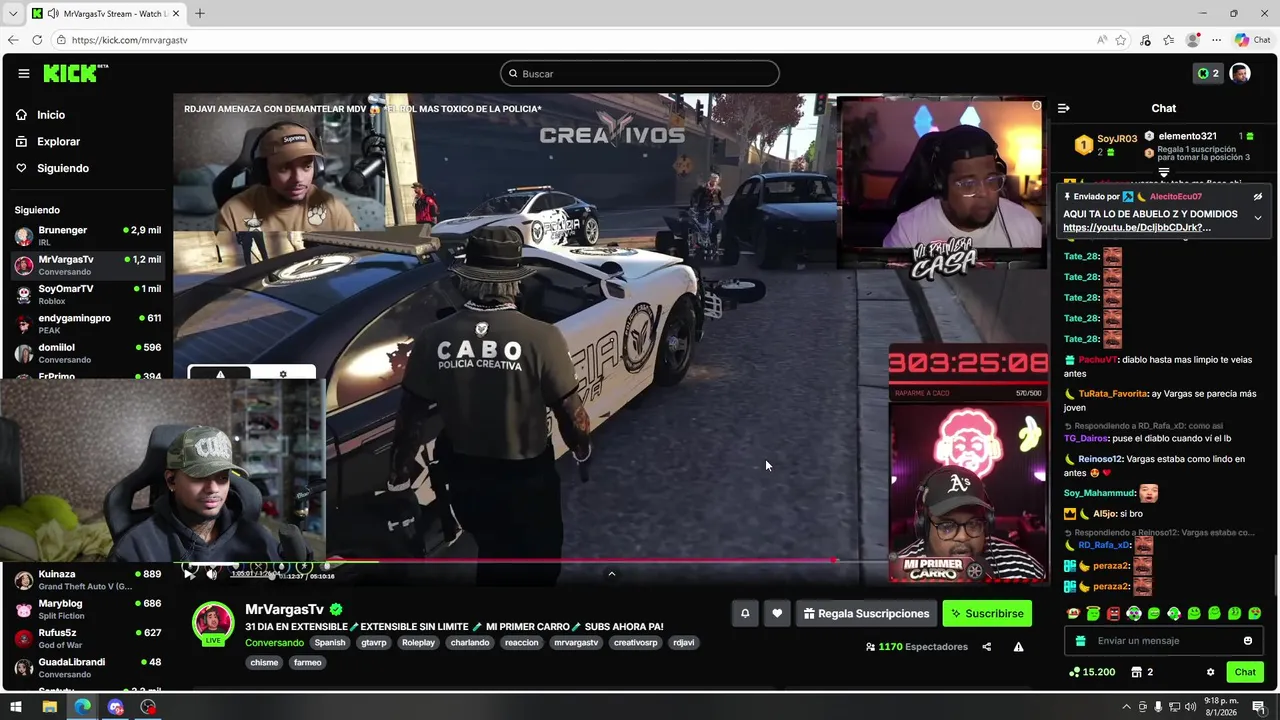1280x720 pixels.
Task: Click the gift icon in message box
Action: [1080, 641]
